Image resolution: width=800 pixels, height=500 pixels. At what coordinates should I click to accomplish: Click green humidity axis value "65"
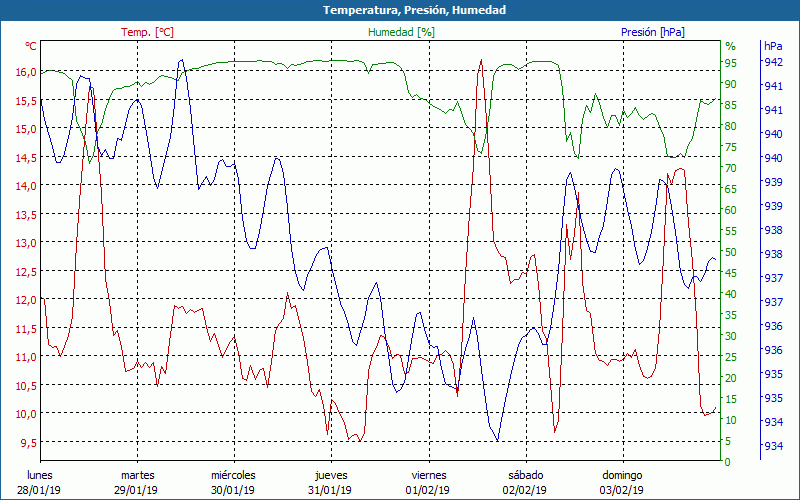click(731, 189)
